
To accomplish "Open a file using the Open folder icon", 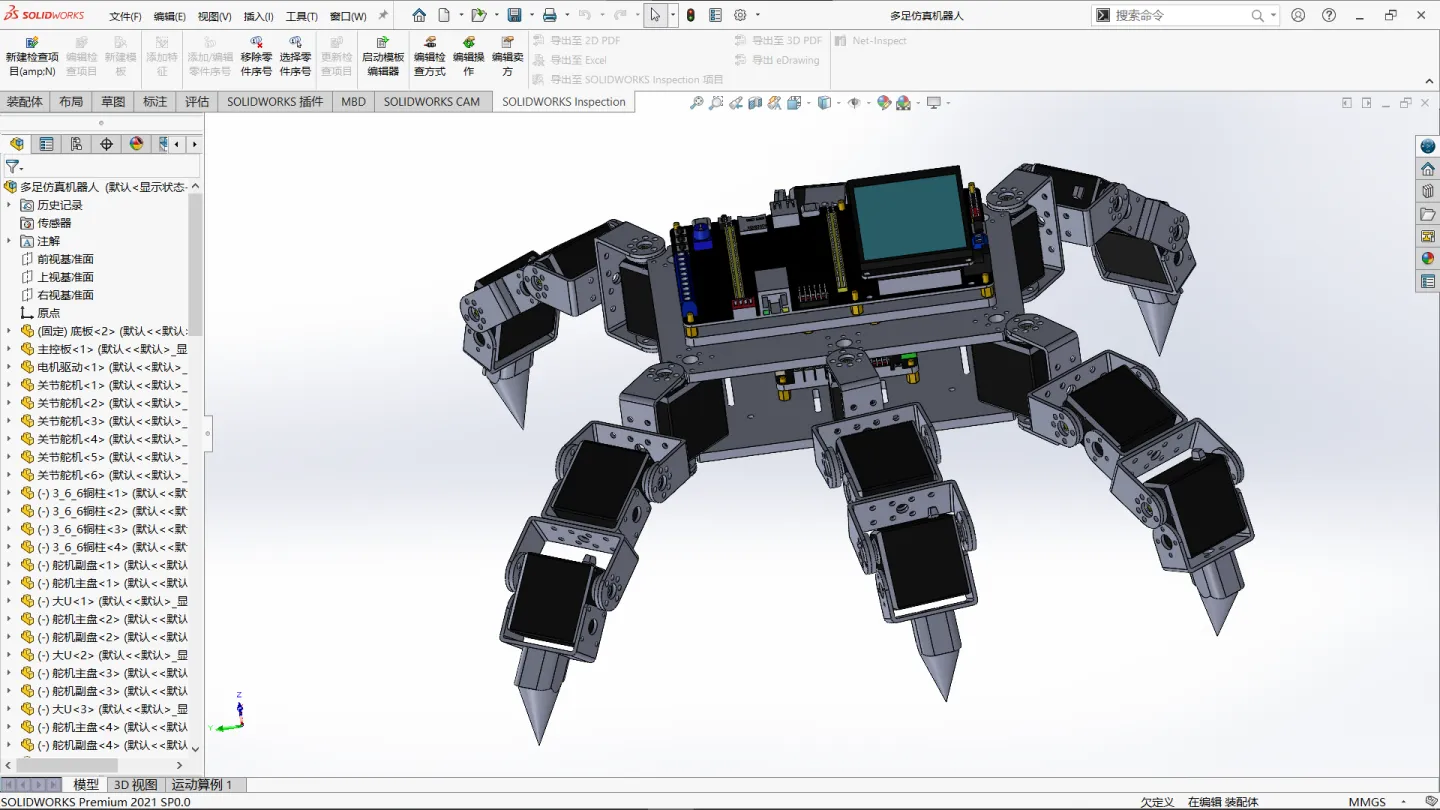I will [479, 15].
